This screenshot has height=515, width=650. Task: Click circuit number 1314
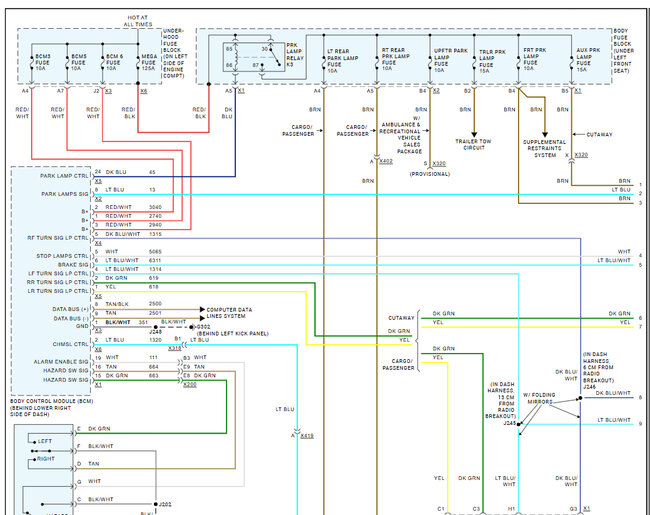click(155, 269)
